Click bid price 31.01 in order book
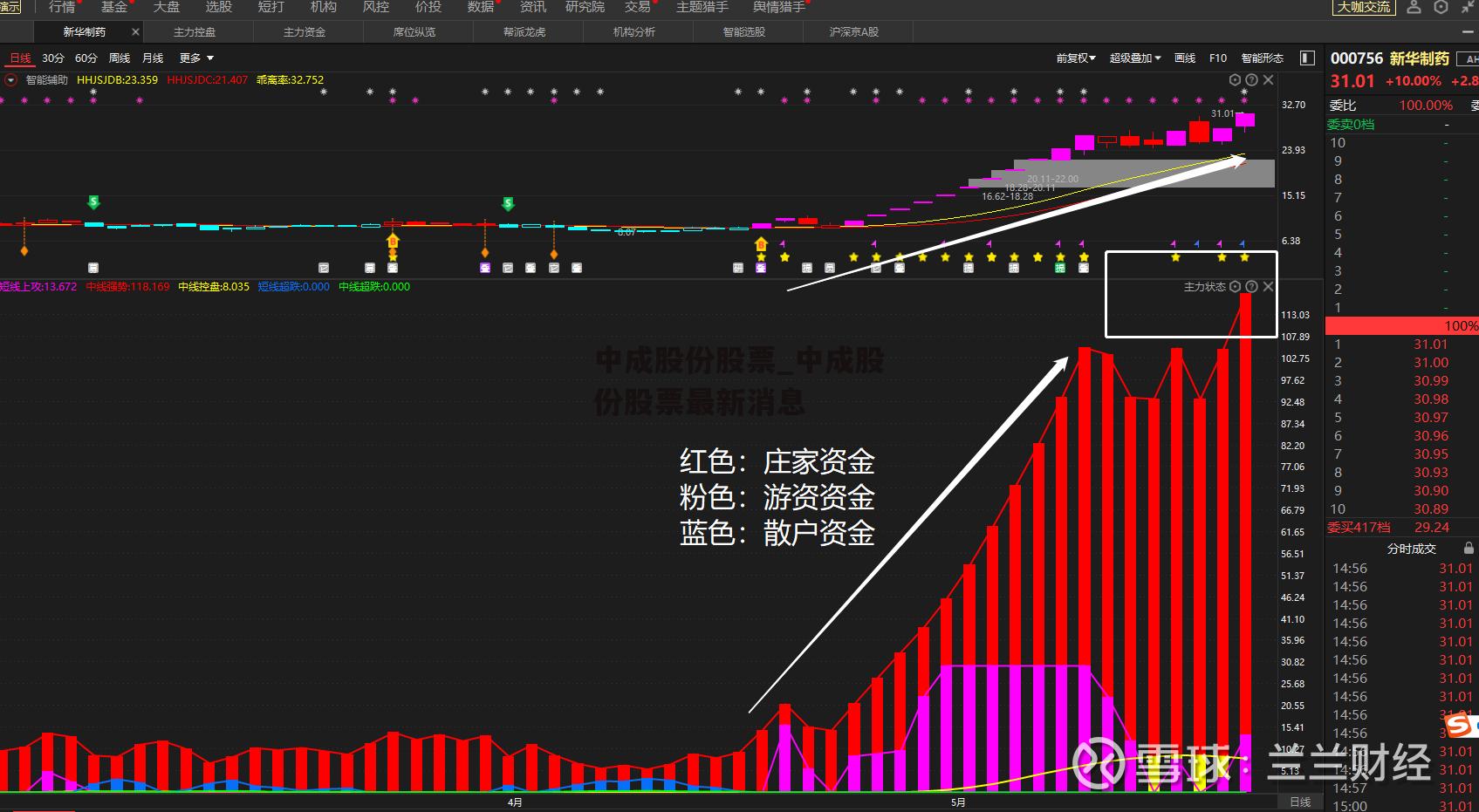This screenshot has height=812, width=1479. (x=1431, y=345)
